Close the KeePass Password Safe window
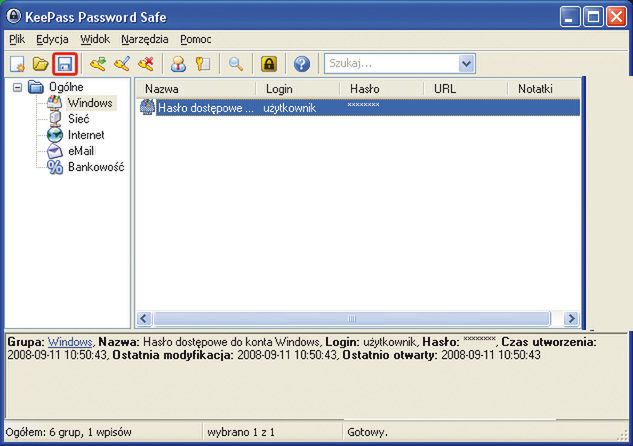Image resolution: width=633 pixels, height=446 pixels. point(616,17)
